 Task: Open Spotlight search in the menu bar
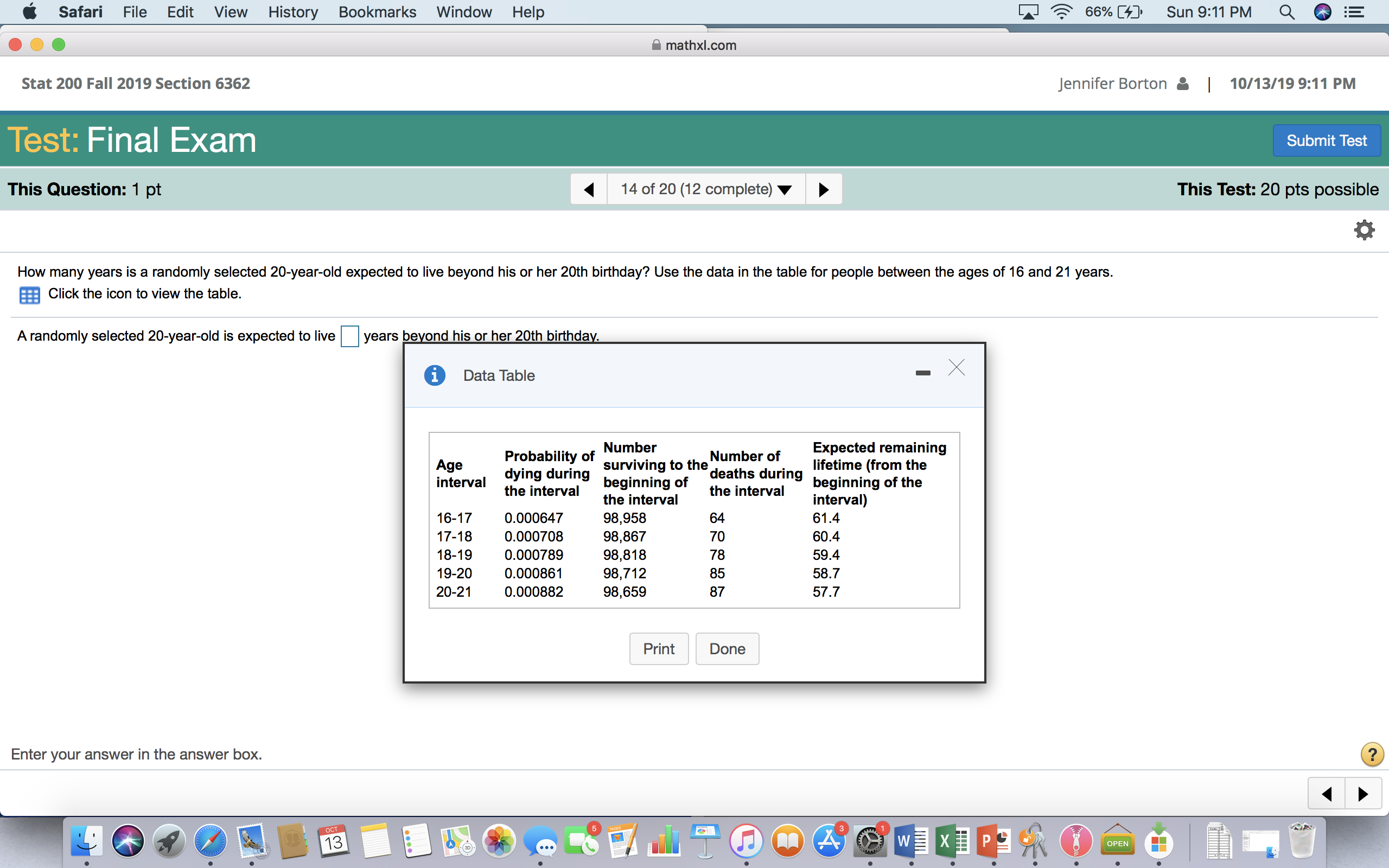click(x=1286, y=12)
